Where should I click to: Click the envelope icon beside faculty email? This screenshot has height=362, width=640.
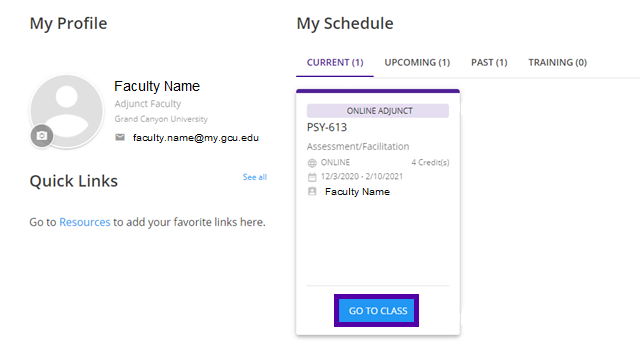(120, 137)
